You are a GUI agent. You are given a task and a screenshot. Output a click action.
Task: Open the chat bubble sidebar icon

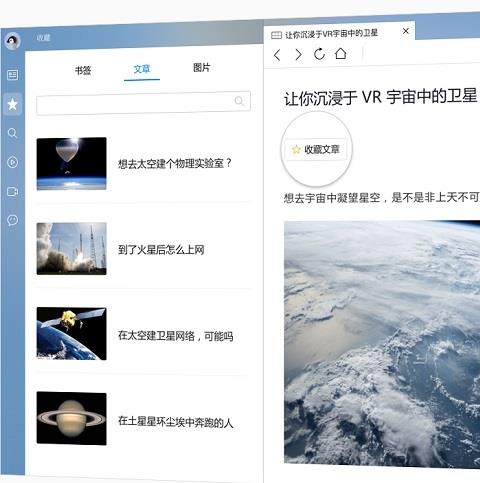(x=12, y=220)
